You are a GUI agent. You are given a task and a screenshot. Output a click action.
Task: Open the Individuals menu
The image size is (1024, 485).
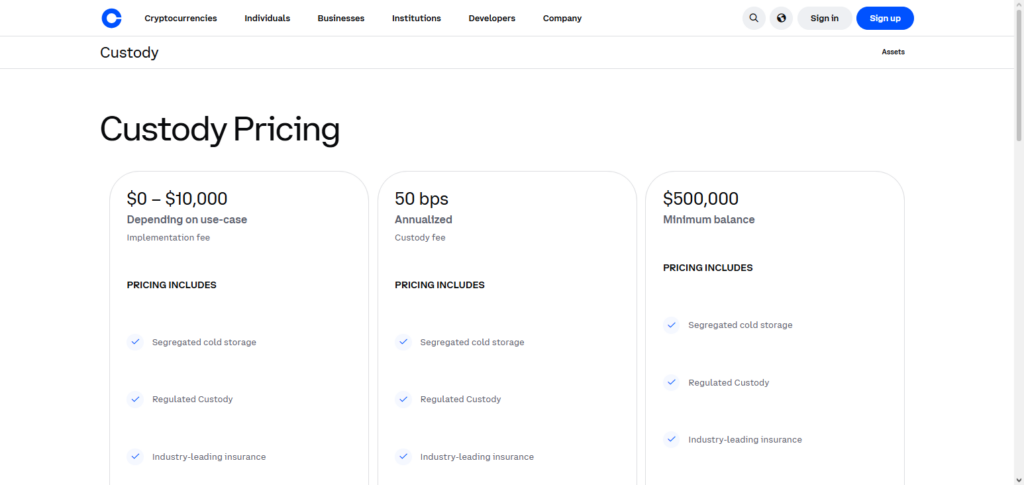[267, 18]
